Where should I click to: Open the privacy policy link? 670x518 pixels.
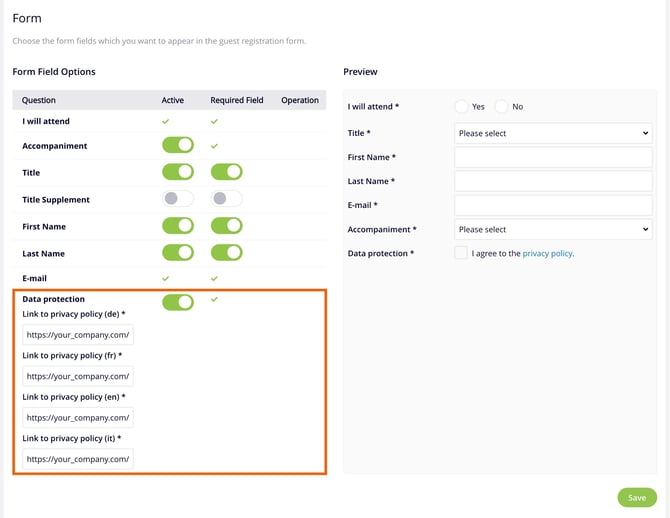(x=547, y=254)
